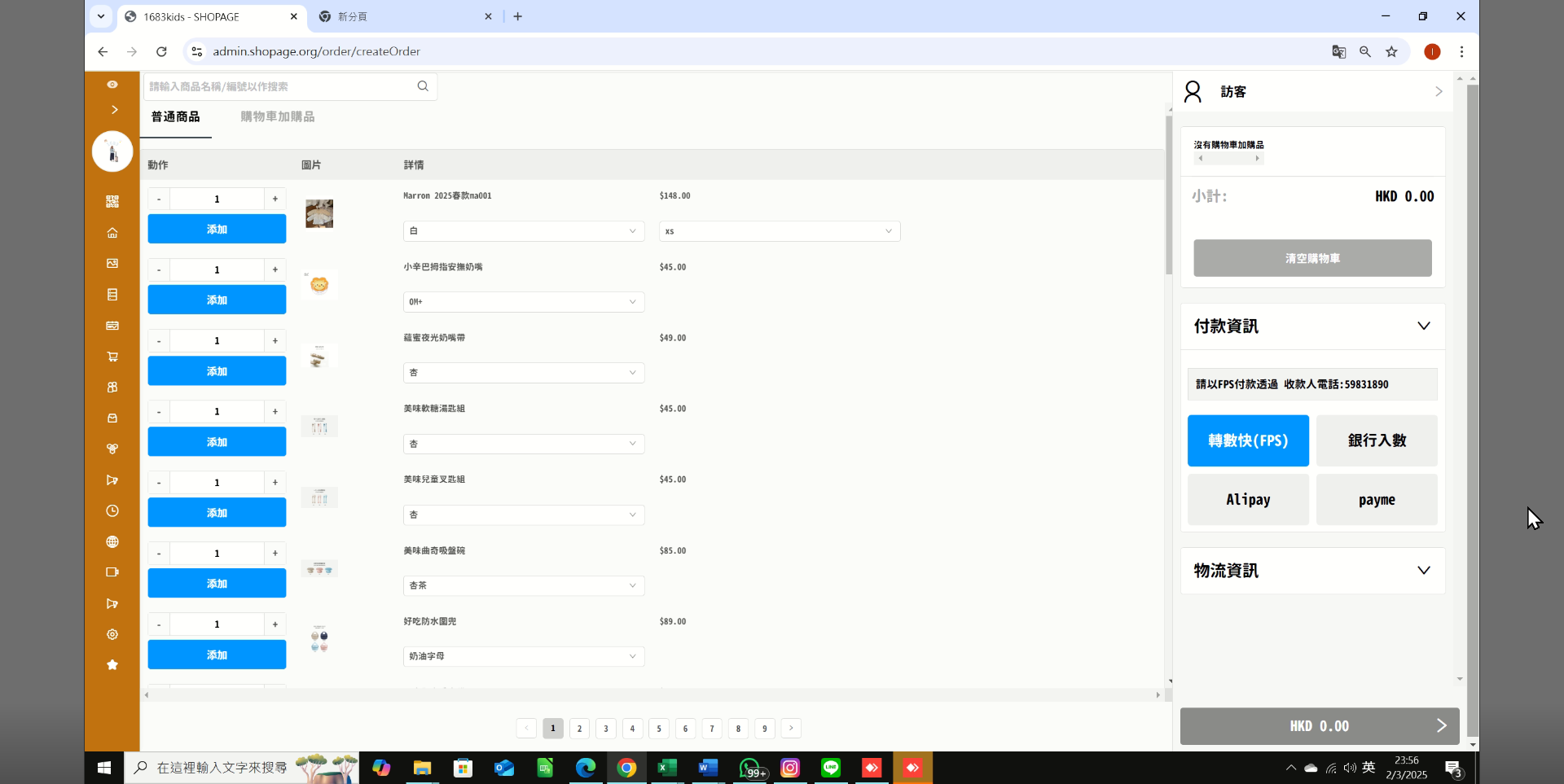Open the 奶油字母 dropdown for 好吃防水圍兜
This screenshot has width=1564, height=784.
[524, 656]
